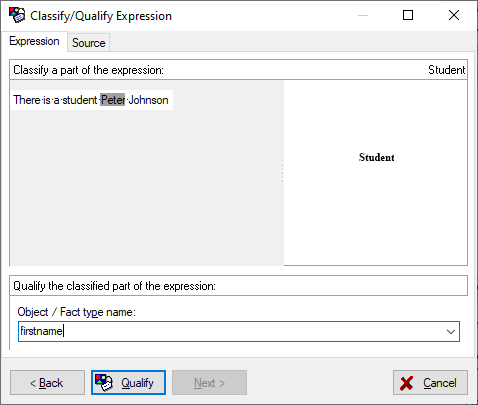Maximize the dialog window
The height and width of the screenshot is (405, 478).
pos(408,15)
